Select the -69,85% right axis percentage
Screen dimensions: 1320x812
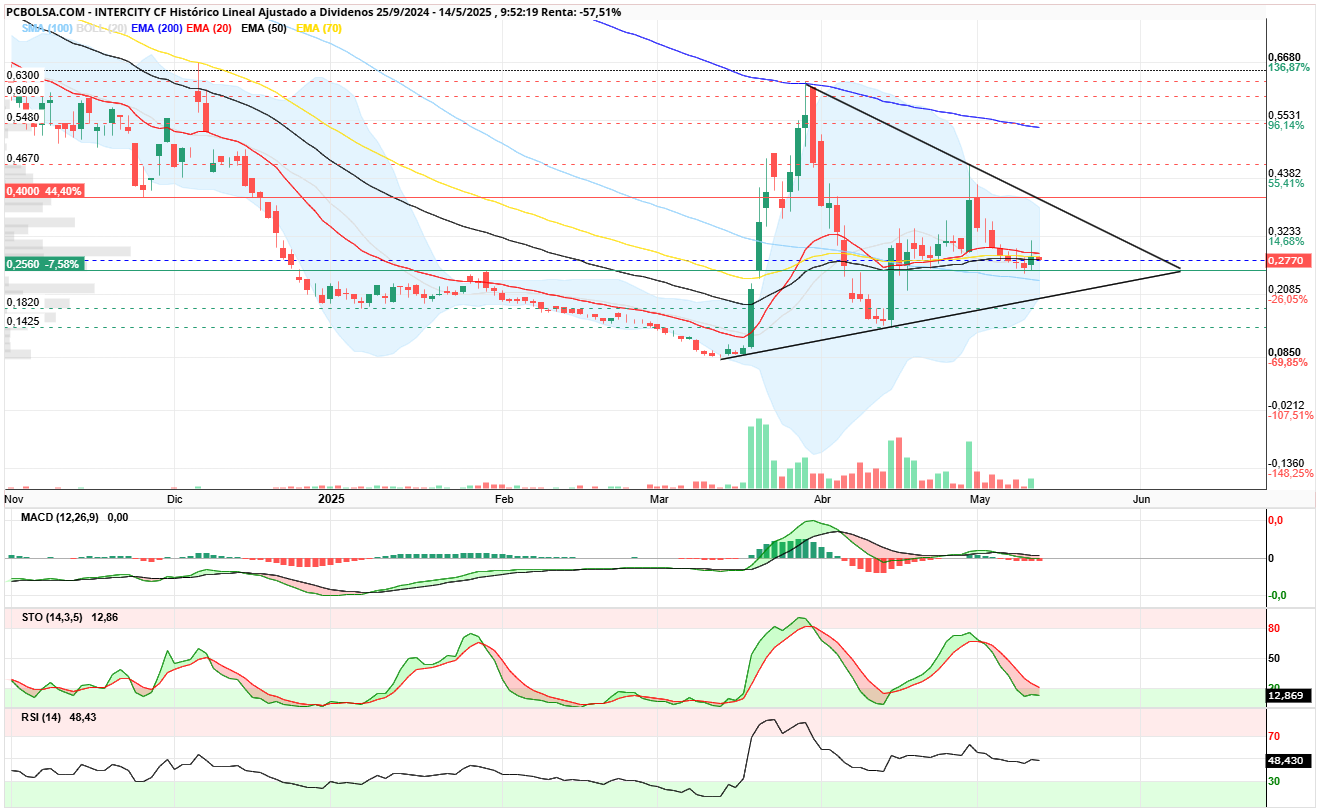(x=1288, y=362)
